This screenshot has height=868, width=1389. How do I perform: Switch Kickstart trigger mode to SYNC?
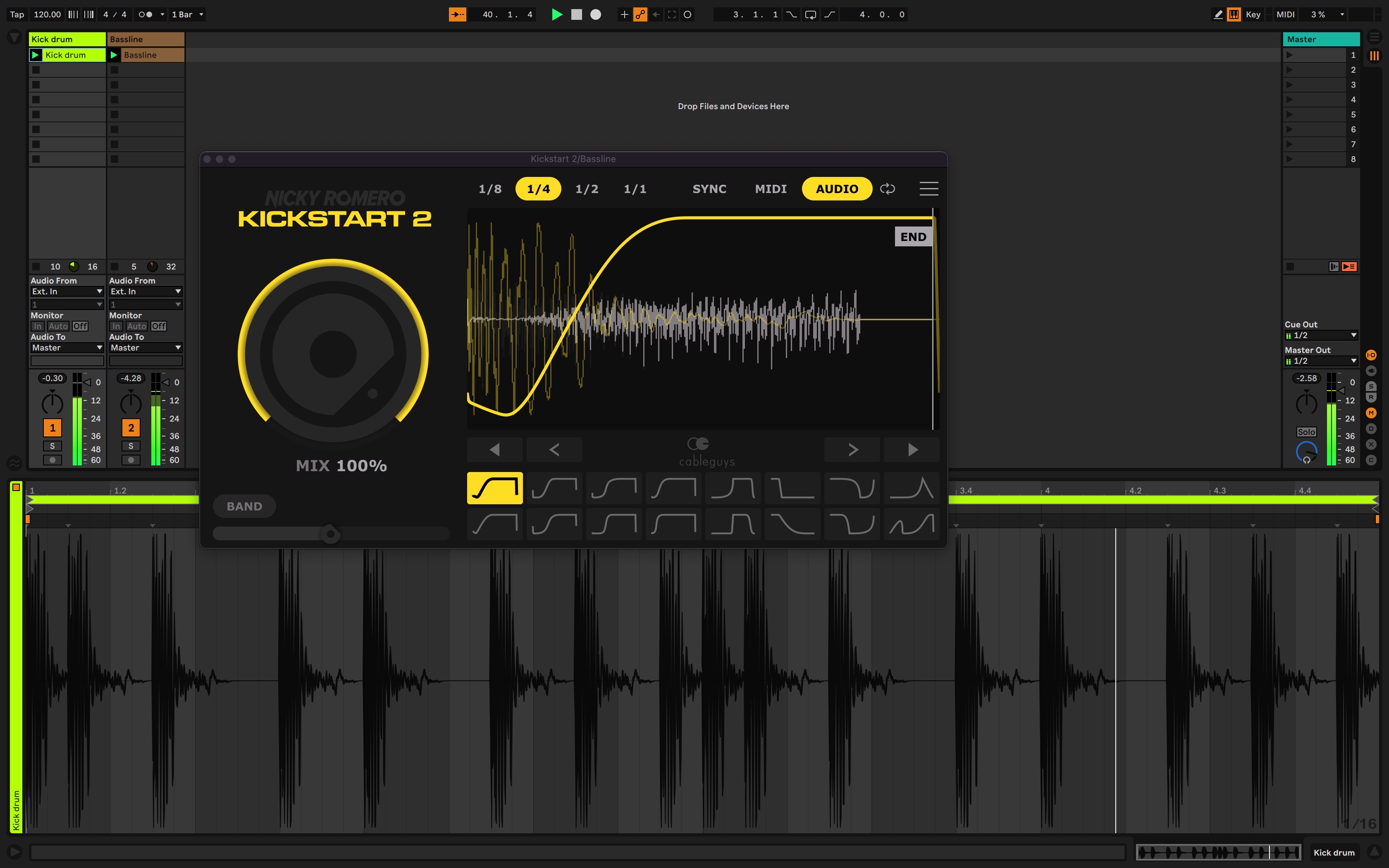coord(709,189)
